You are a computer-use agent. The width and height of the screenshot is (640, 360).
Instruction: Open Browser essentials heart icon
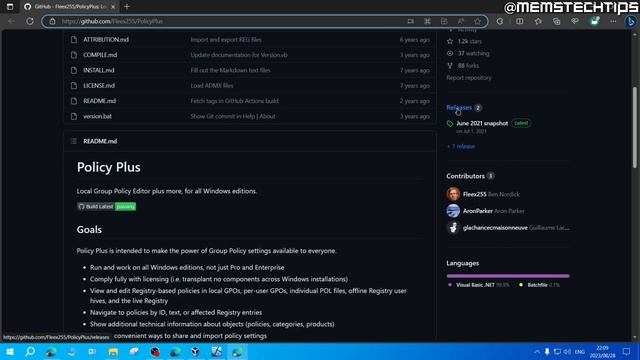click(575, 21)
